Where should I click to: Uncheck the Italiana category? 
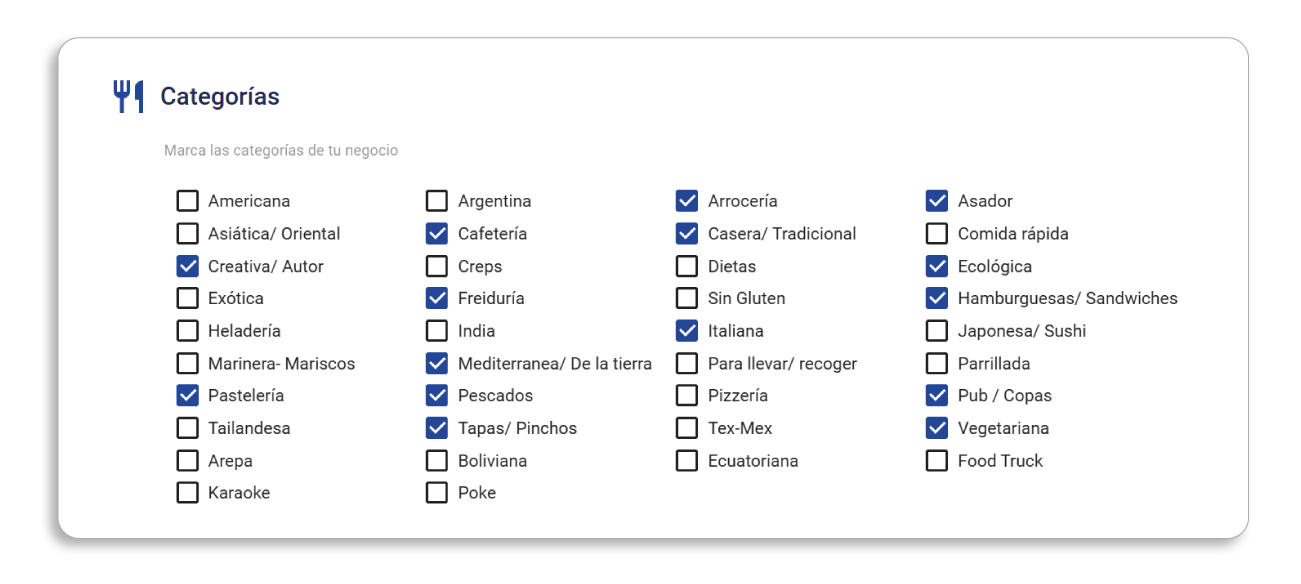[687, 331]
